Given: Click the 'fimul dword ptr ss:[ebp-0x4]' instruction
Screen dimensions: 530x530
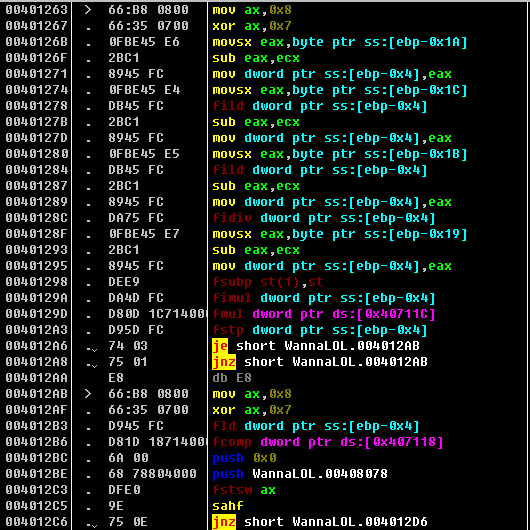Looking at the screenshot, I should [x=324, y=298].
